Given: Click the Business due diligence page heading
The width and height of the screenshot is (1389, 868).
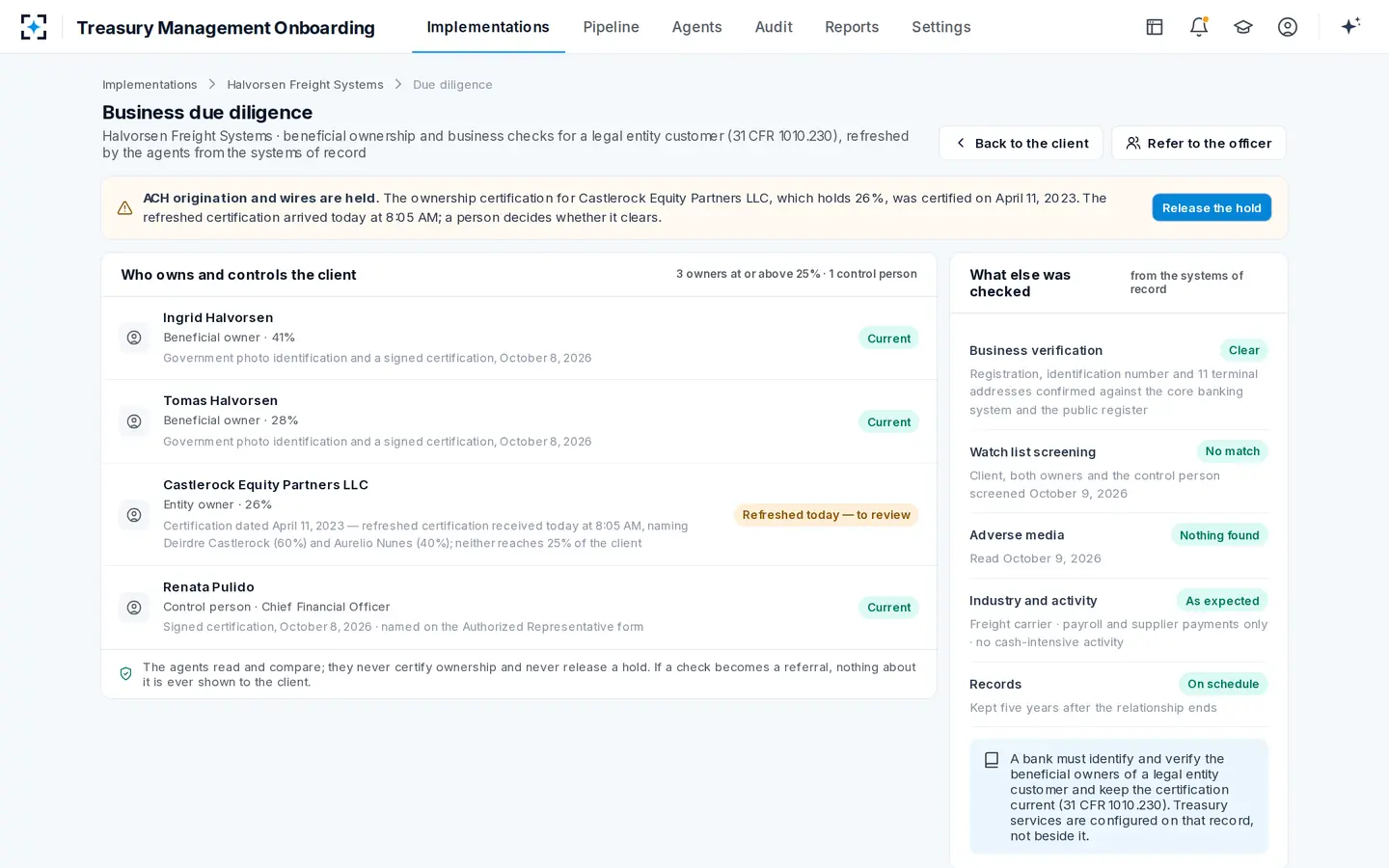Looking at the screenshot, I should [207, 112].
